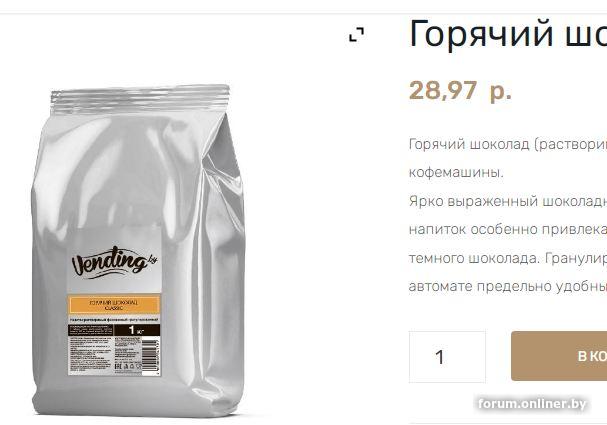Click the Vending.by logo on the package
Image resolution: width=607 pixels, height=425 pixels.
click(115, 262)
